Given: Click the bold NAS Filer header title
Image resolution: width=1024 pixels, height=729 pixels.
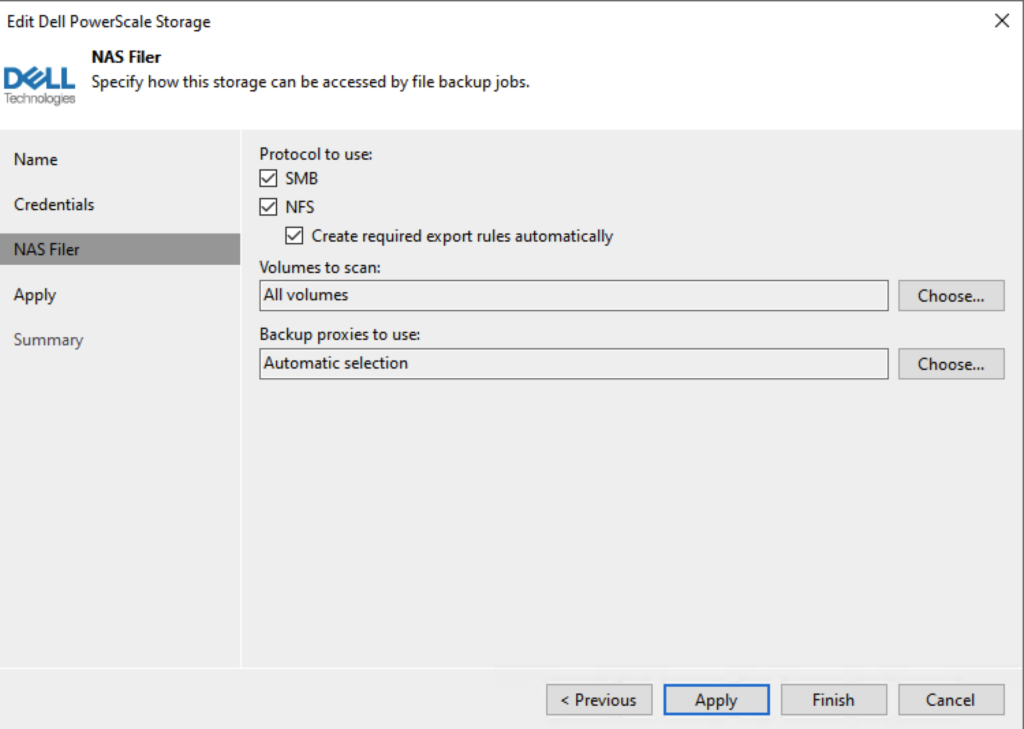Looking at the screenshot, I should coord(126,58).
